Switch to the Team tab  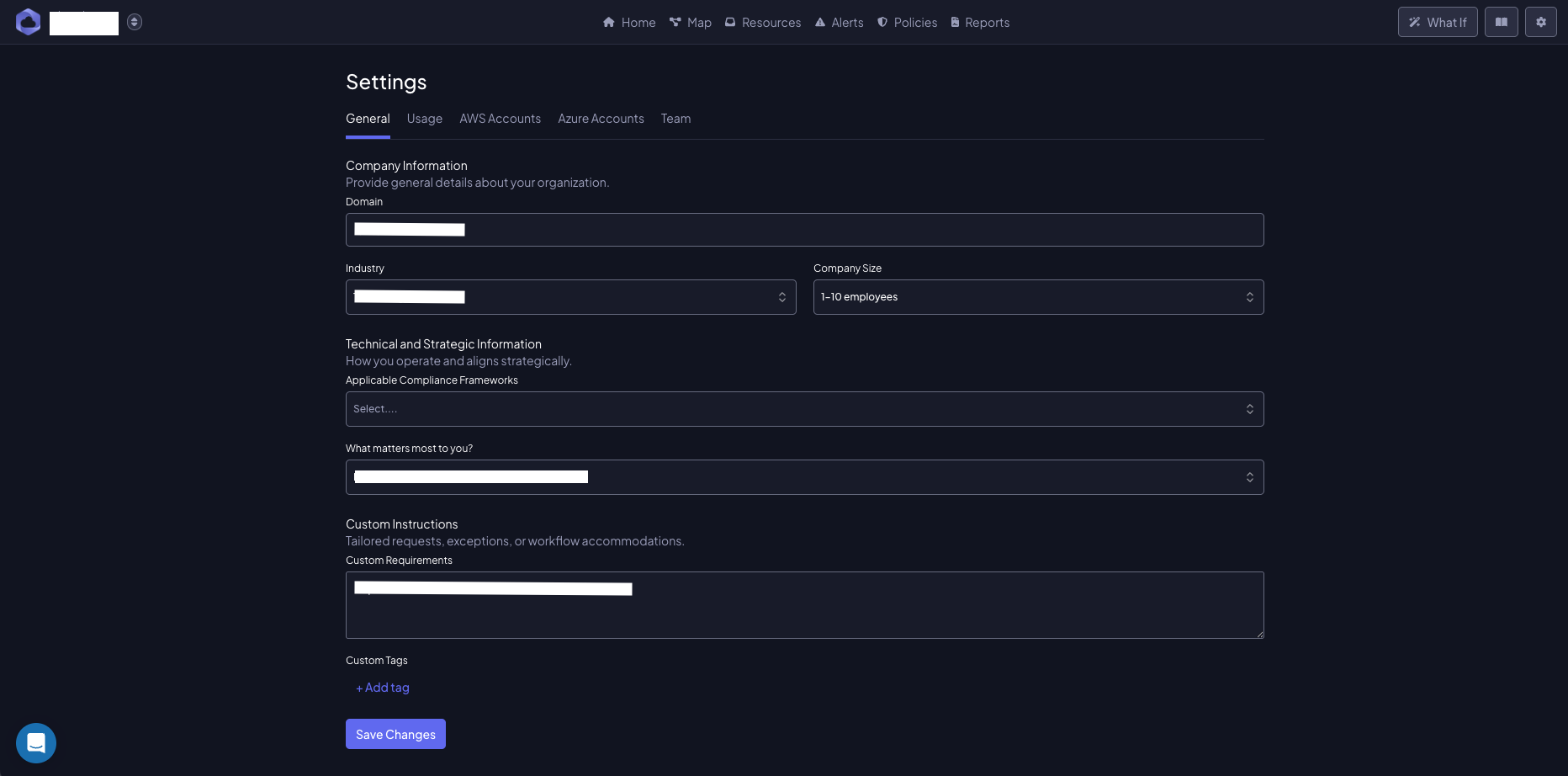pyautogui.click(x=675, y=119)
